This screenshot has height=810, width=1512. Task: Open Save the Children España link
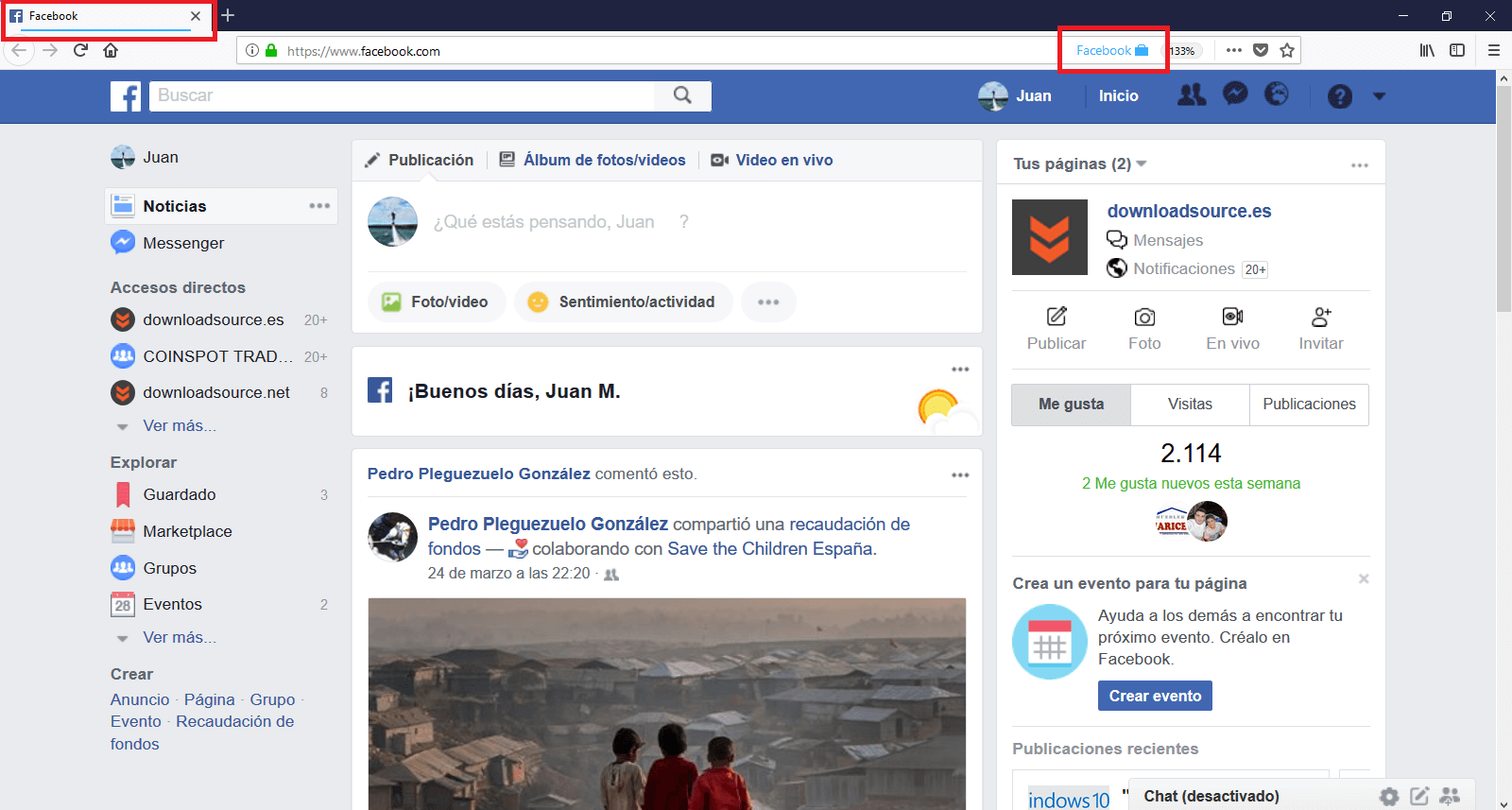(772, 549)
